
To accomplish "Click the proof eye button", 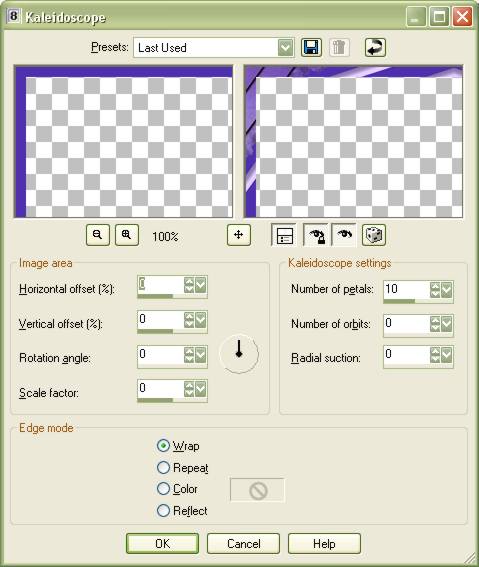I will 344,235.
